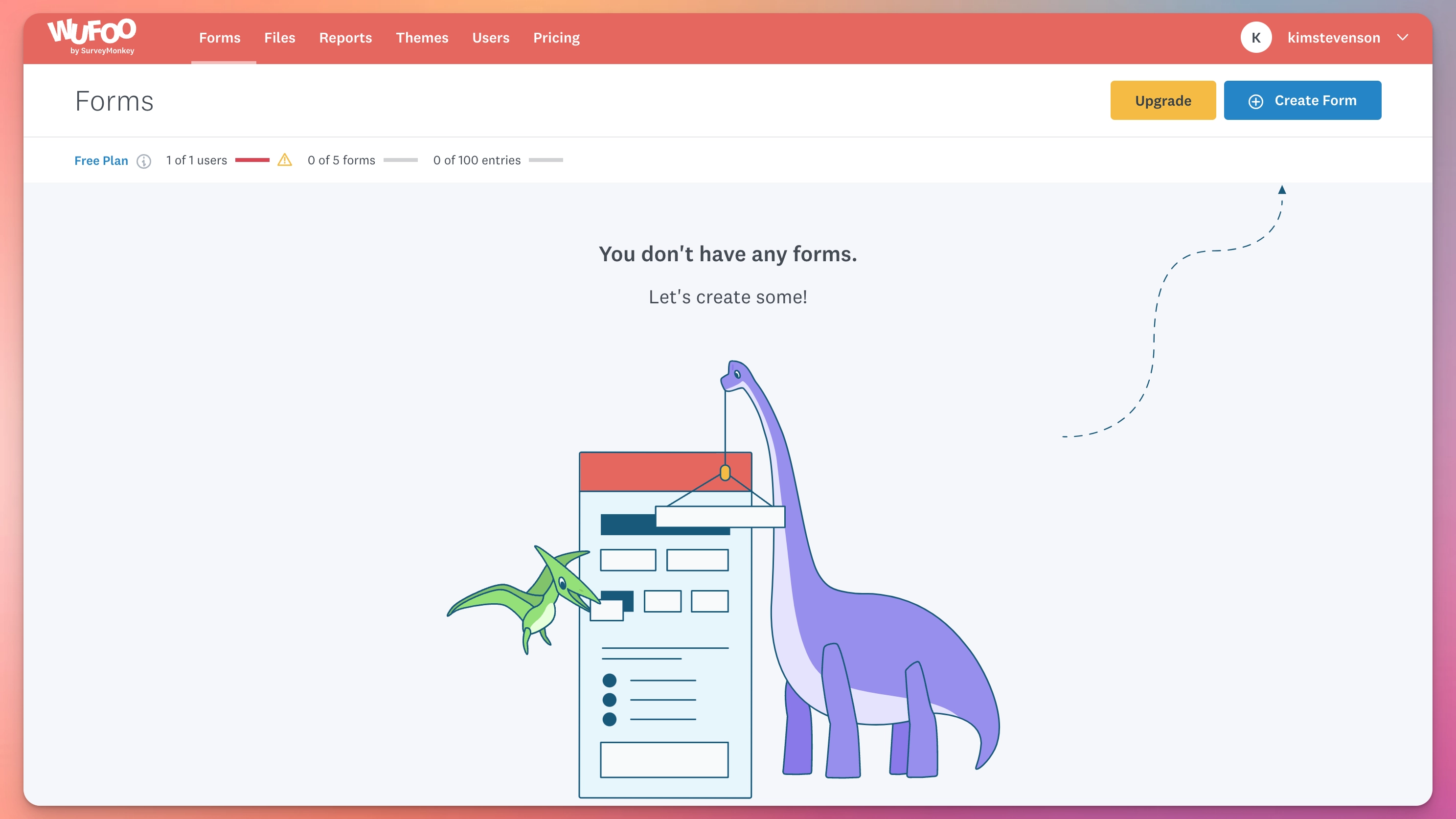Screen dimensions: 1456x819
Task: Open the Files navigation menu item
Action: pos(280,38)
